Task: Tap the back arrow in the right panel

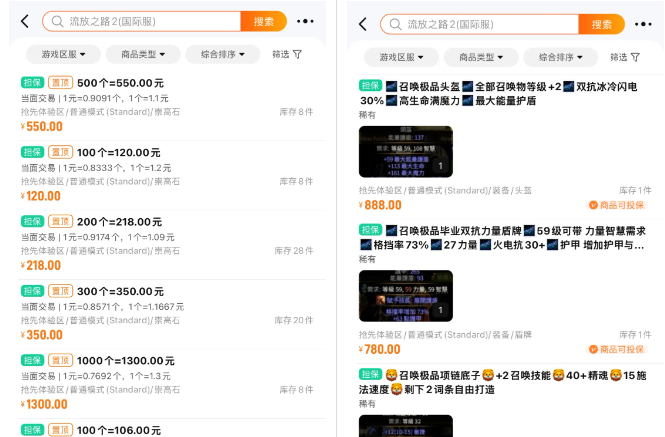Action: [x=363, y=24]
